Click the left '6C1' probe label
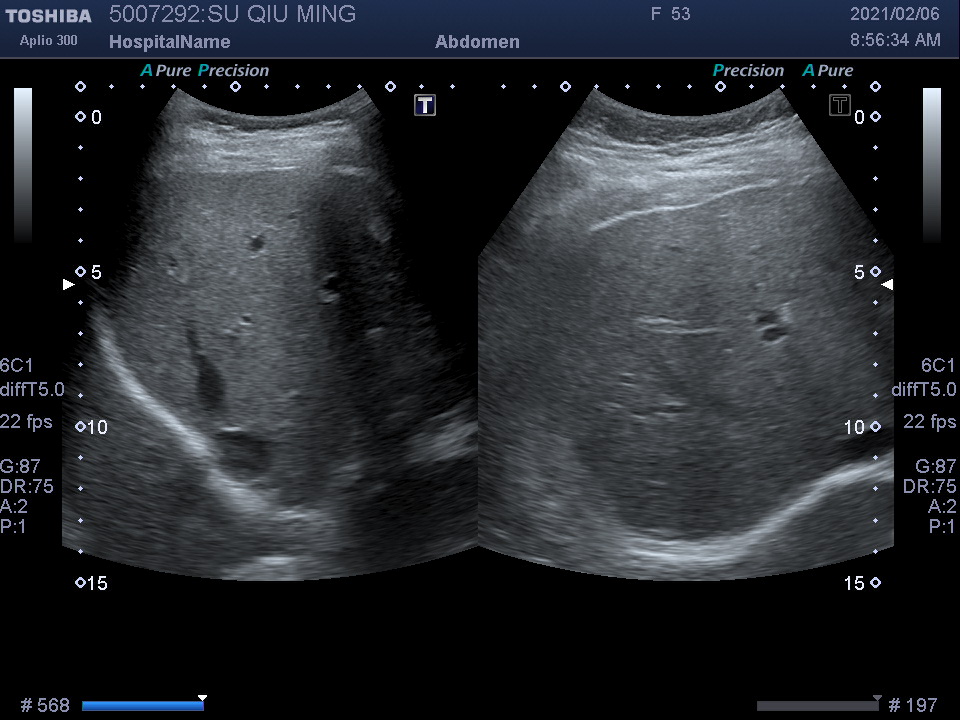 coord(17,366)
